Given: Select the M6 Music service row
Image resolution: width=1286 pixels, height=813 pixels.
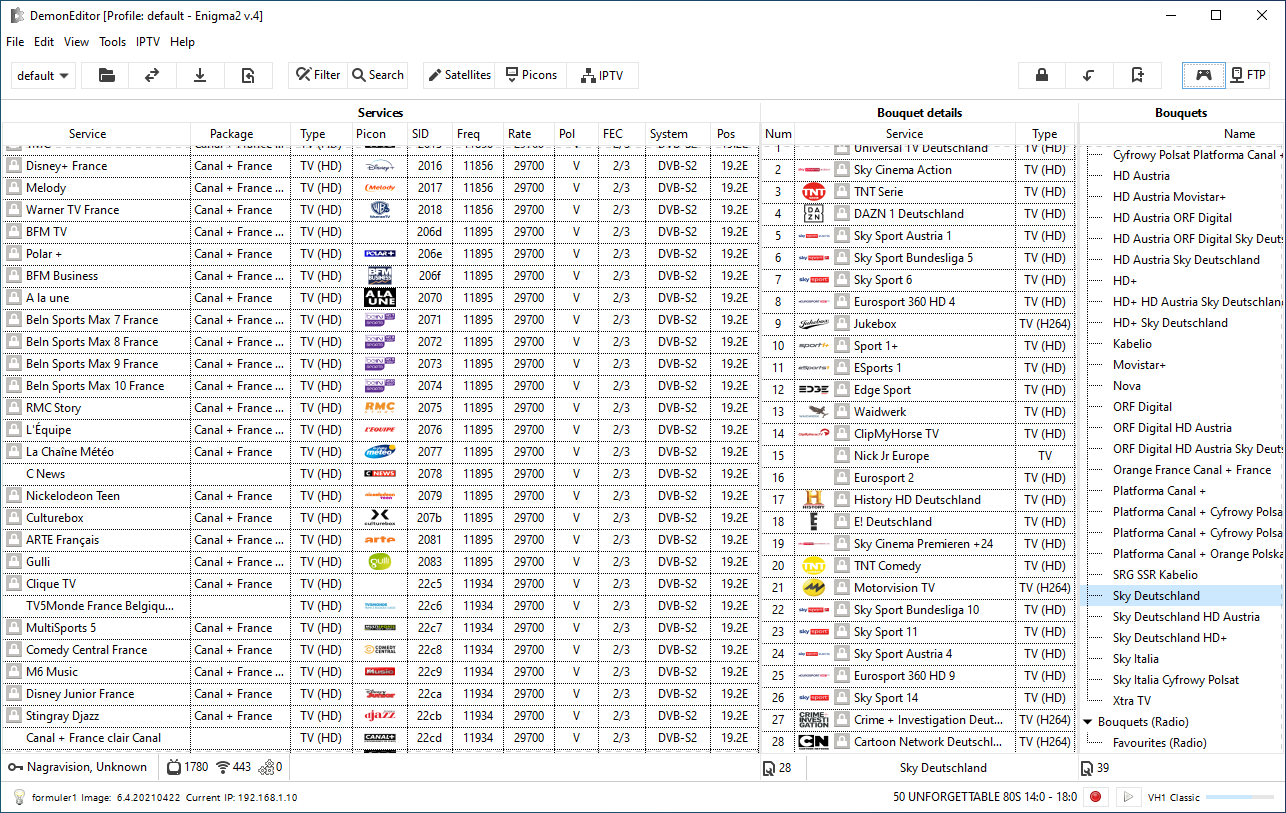Looking at the screenshot, I should 380,672.
